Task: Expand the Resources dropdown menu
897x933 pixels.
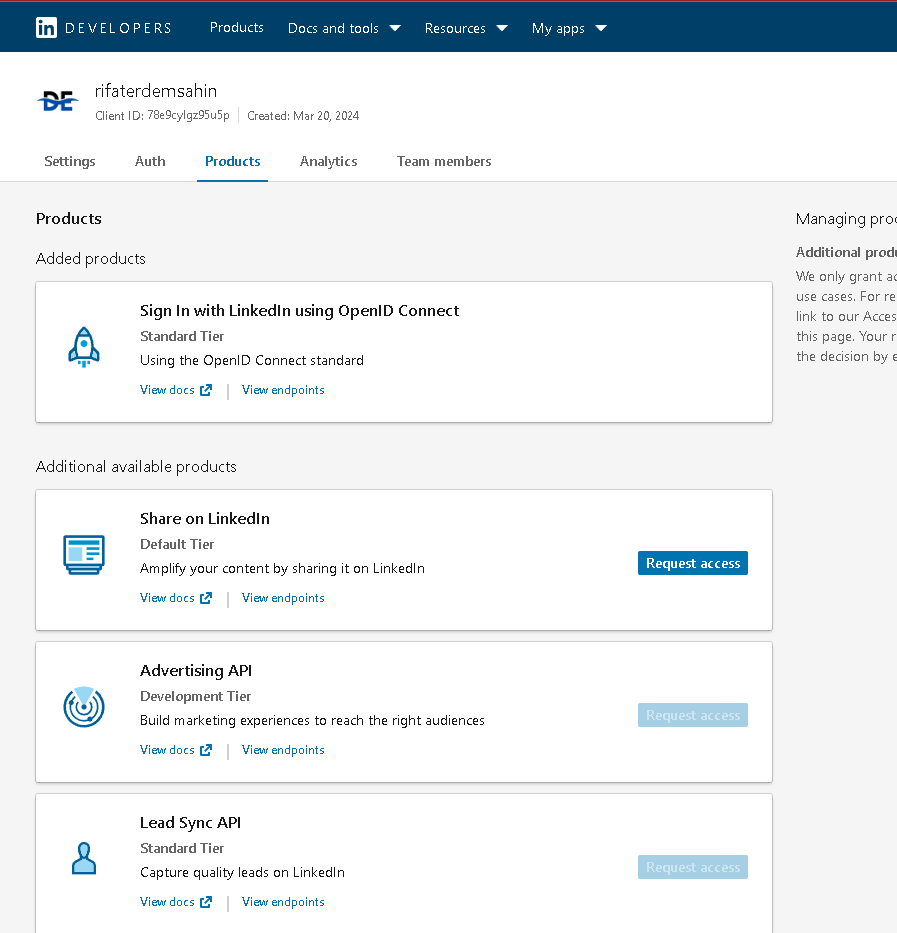Action: (466, 28)
